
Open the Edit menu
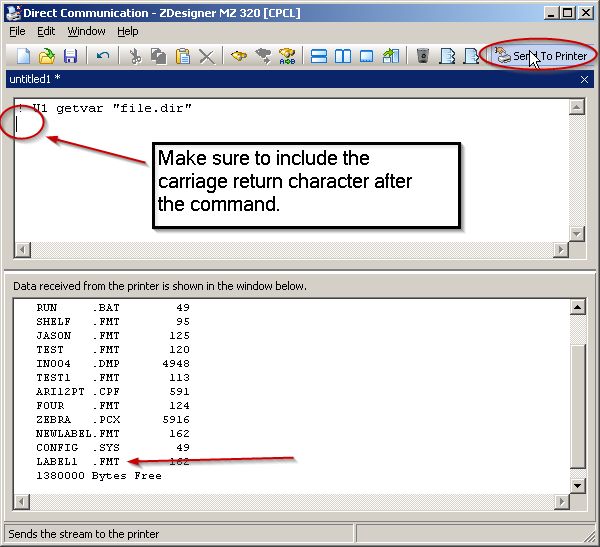coord(46,31)
